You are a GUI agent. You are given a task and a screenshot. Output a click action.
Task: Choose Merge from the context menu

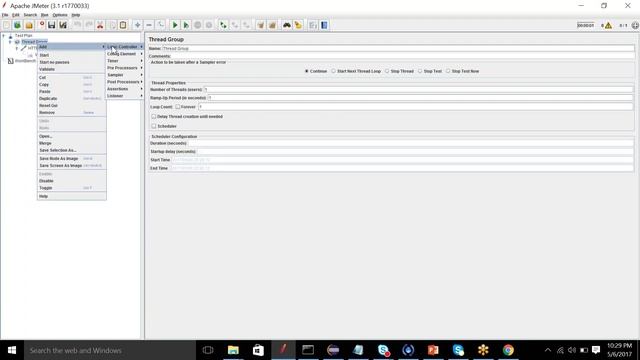(x=71, y=143)
